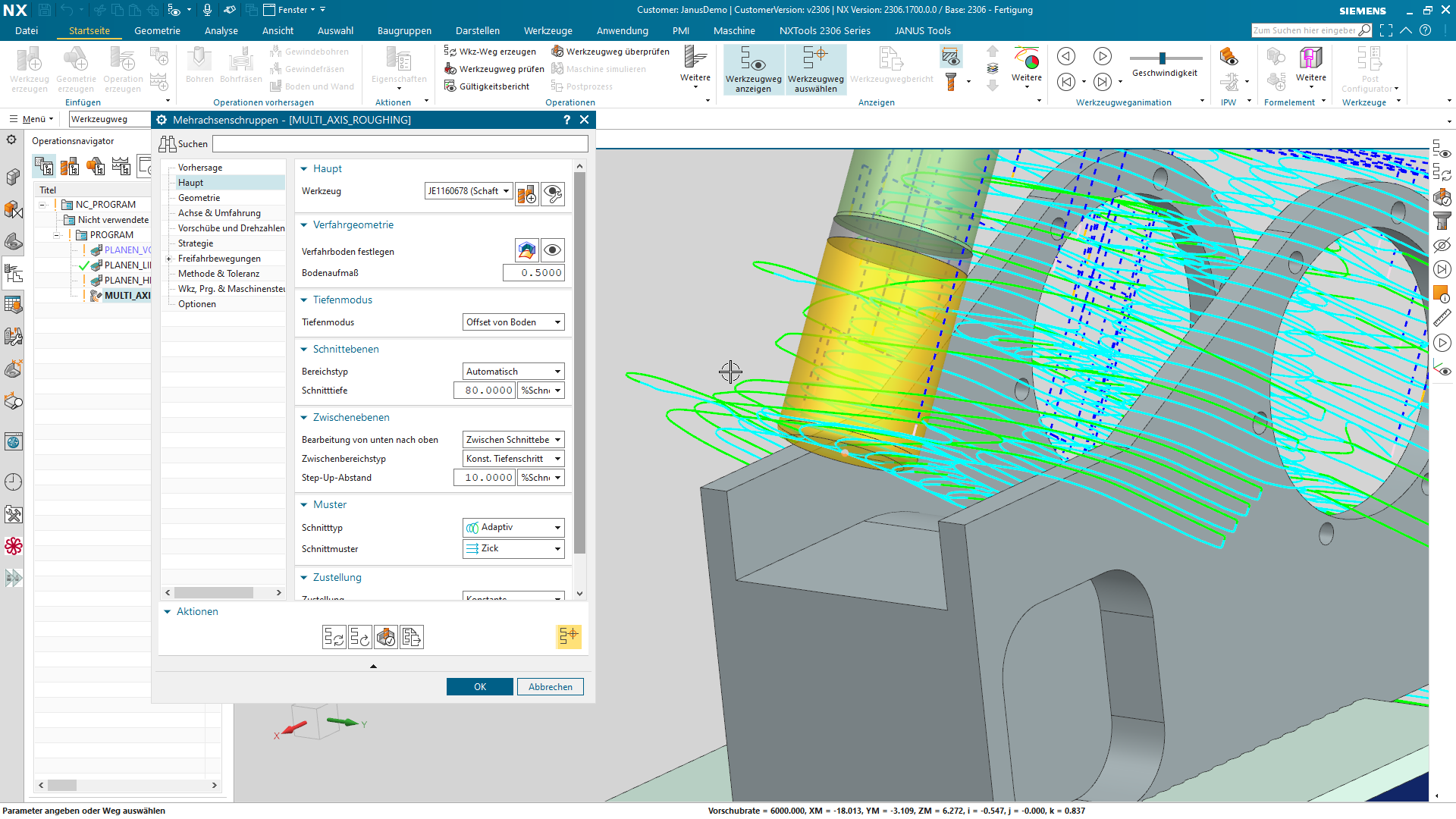Click Werkzeugweg prüfen command
The image size is (1456, 819).
coord(494,69)
